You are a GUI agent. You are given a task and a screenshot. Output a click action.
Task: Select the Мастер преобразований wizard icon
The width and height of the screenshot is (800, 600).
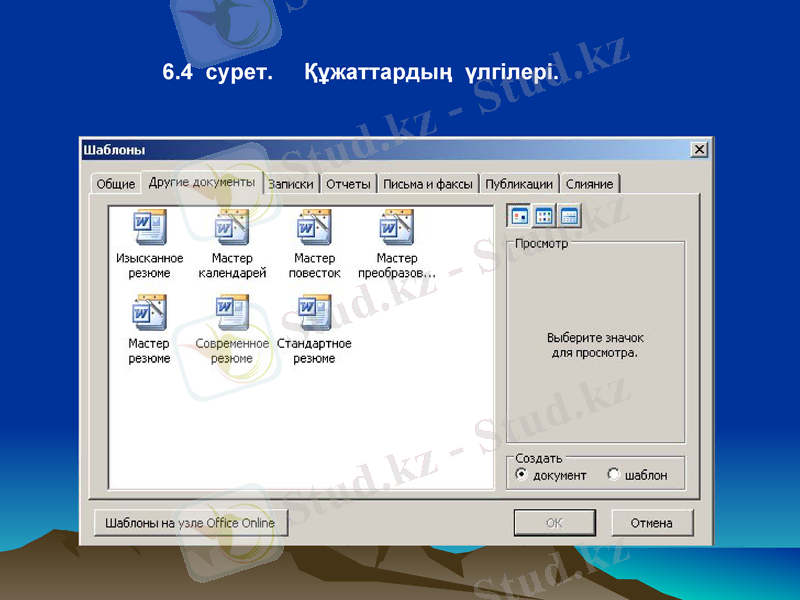click(396, 228)
